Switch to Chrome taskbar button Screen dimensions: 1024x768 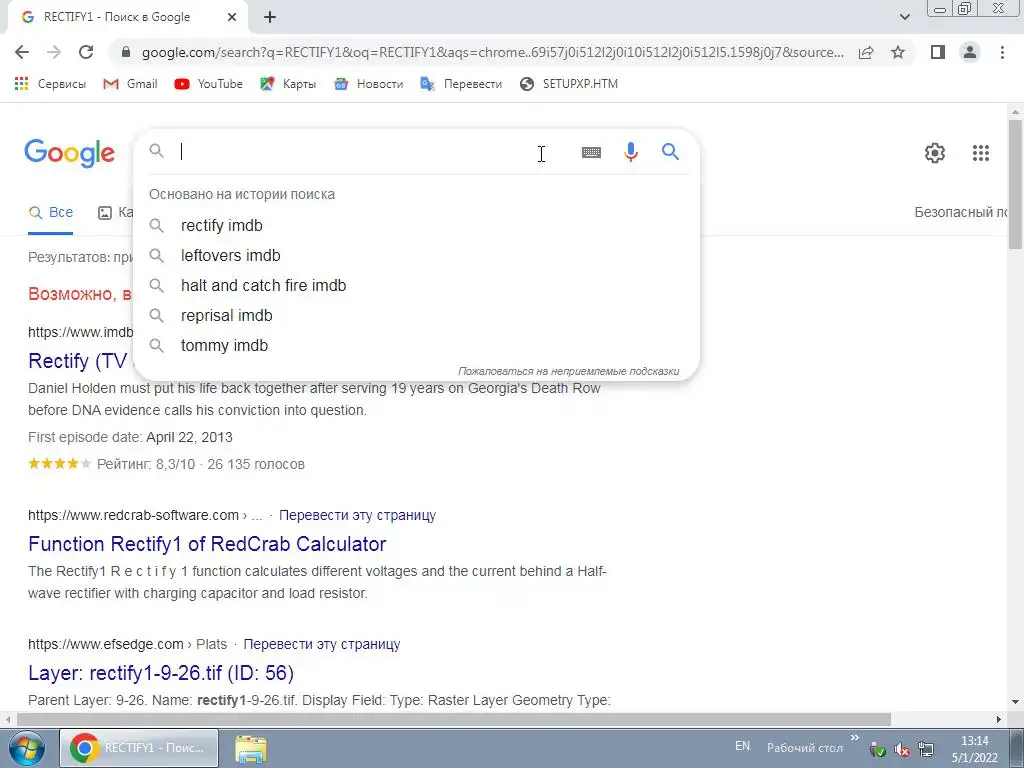click(139, 748)
